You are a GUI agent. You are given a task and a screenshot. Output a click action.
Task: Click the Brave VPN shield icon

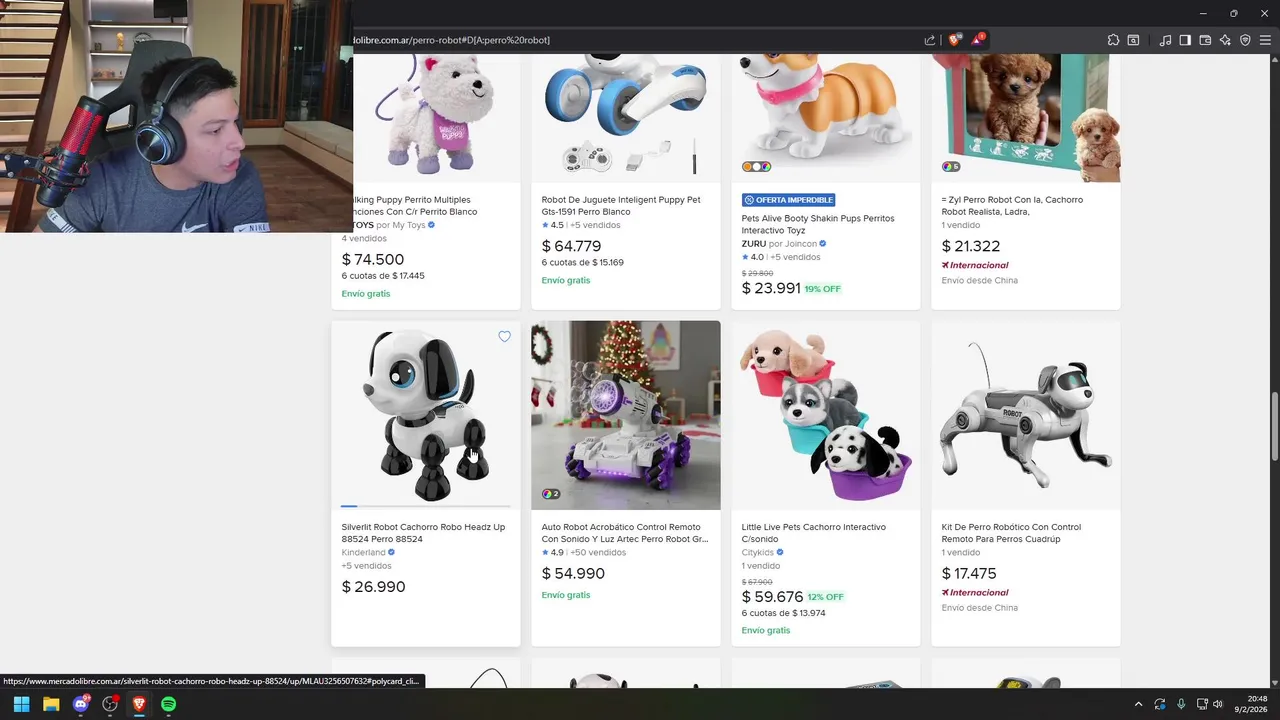(1245, 40)
